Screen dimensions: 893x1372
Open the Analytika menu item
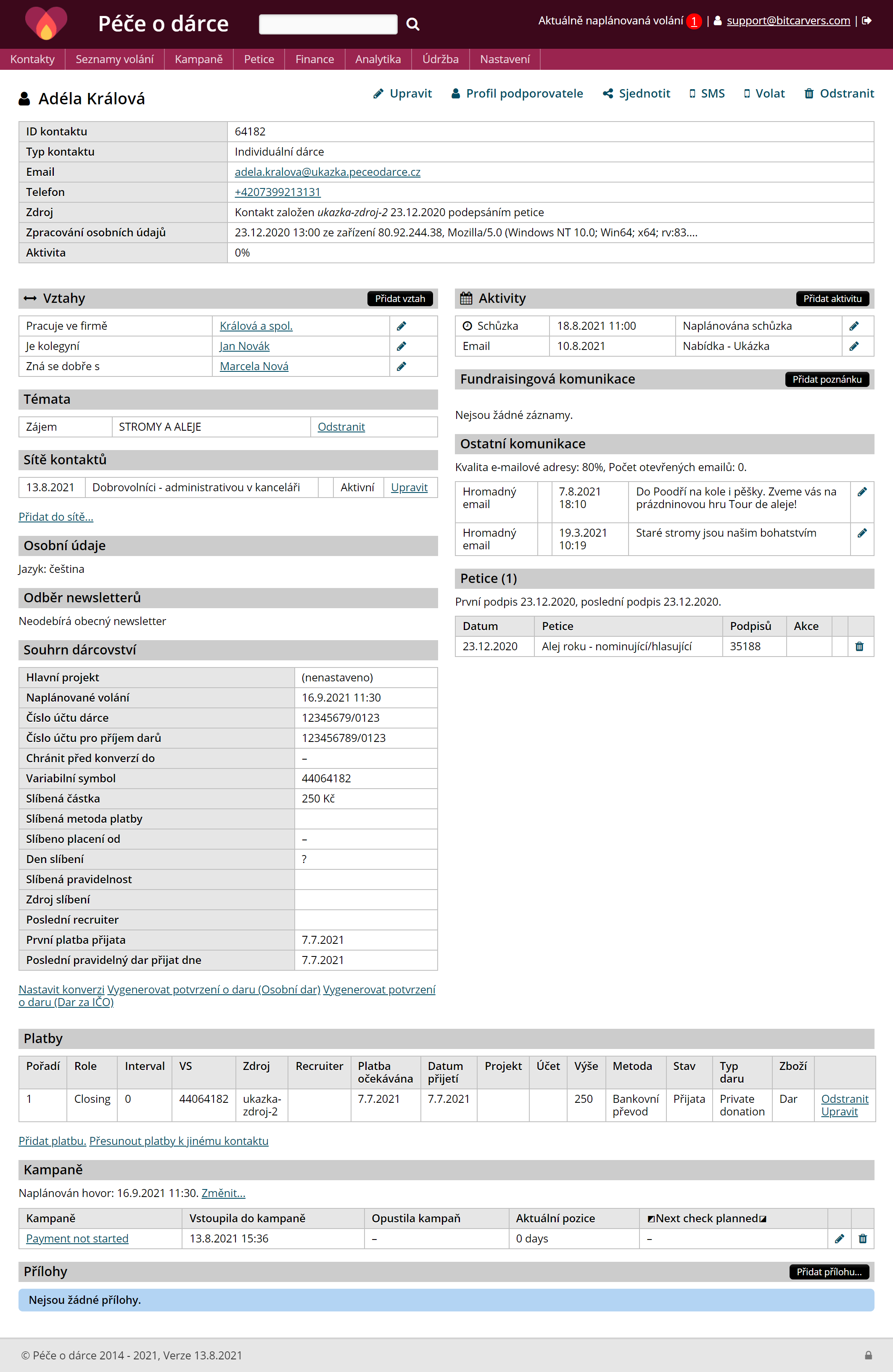pyautogui.click(x=378, y=59)
